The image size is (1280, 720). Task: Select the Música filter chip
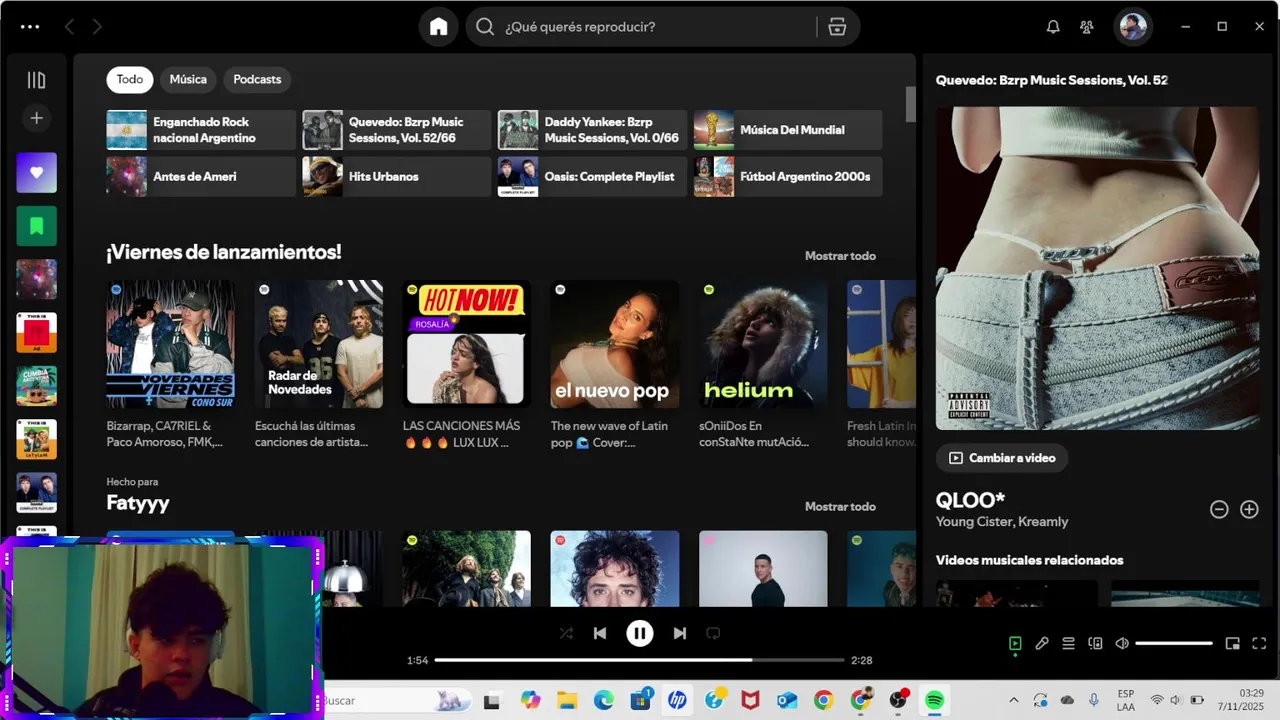[x=188, y=79]
